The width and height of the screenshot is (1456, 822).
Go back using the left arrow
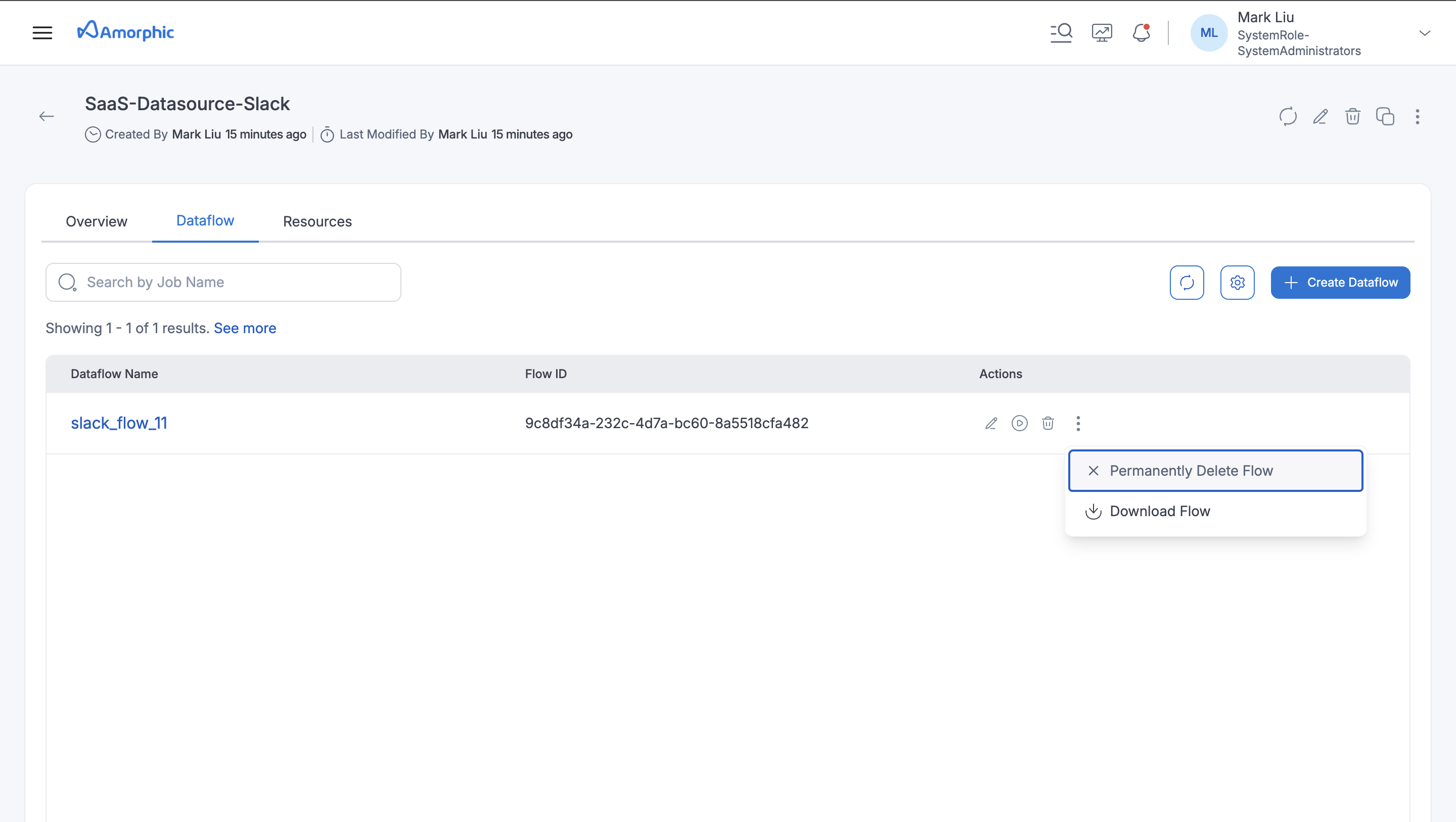[47, 116]
